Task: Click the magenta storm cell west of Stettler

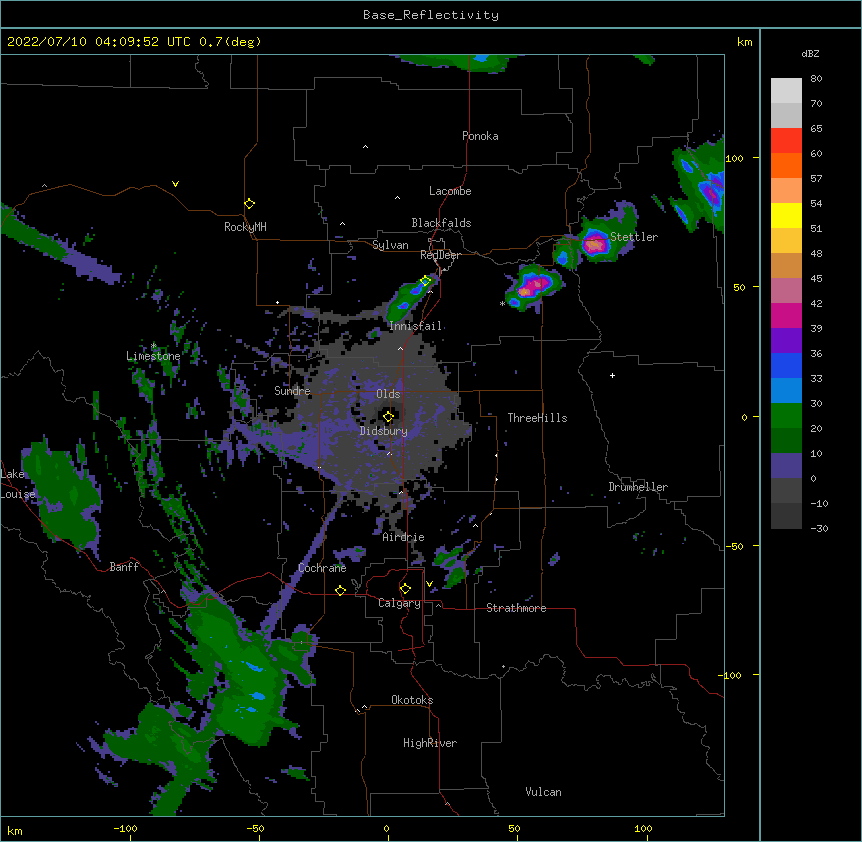Action: pyautogui.click(x=594, y=244)
